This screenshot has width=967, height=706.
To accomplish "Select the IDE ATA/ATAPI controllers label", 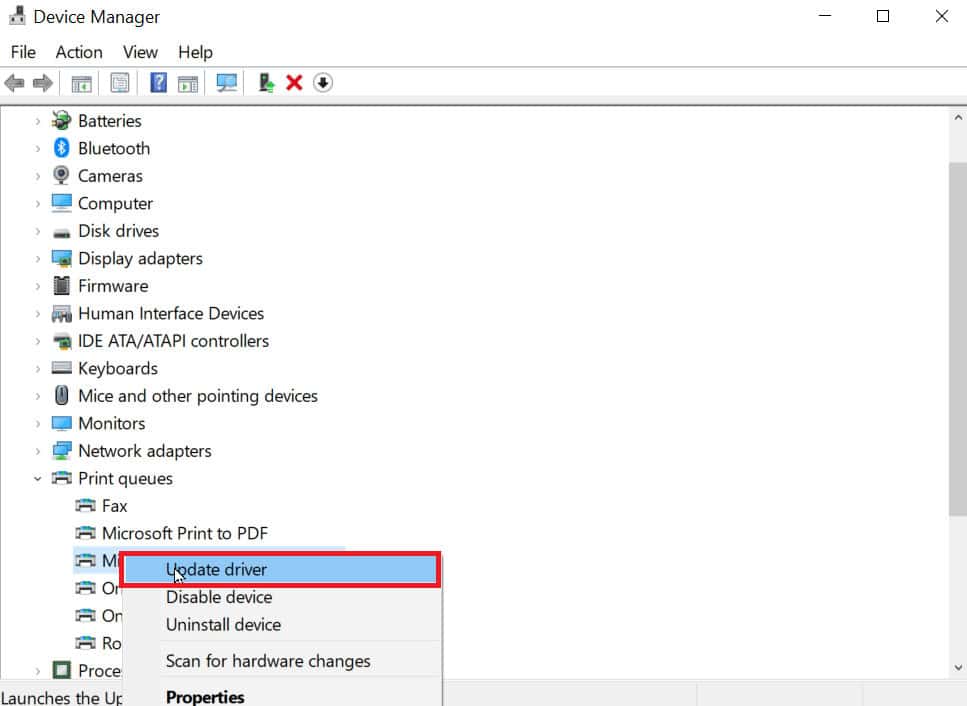I will click(174, 341).
